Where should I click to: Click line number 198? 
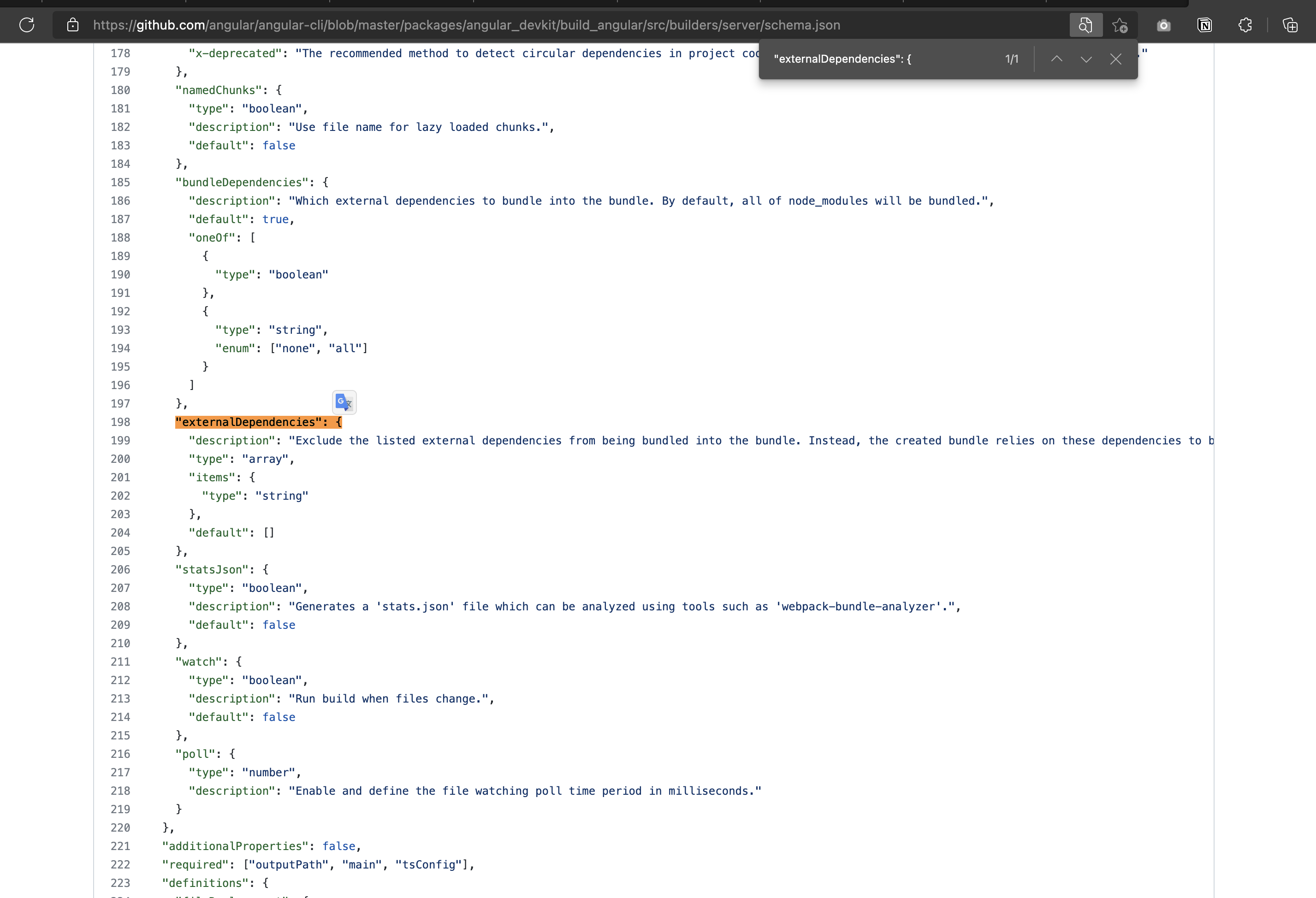point(120,422)
